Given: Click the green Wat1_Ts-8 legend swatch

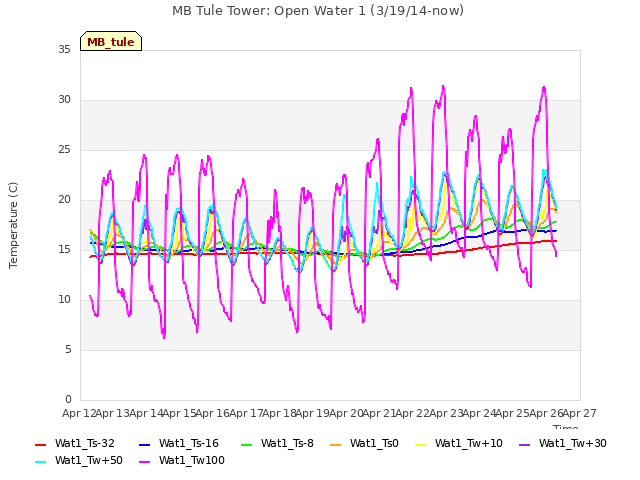Looking at the screenshot, I should 247,444.
